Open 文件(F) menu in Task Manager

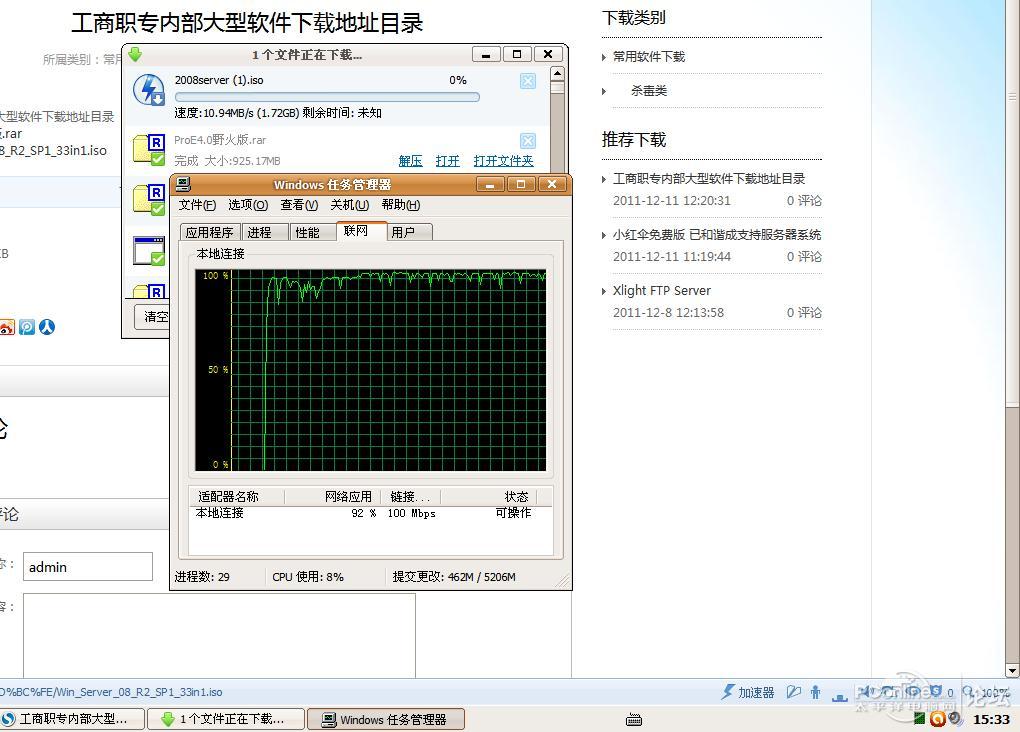[x=197, y=205]
